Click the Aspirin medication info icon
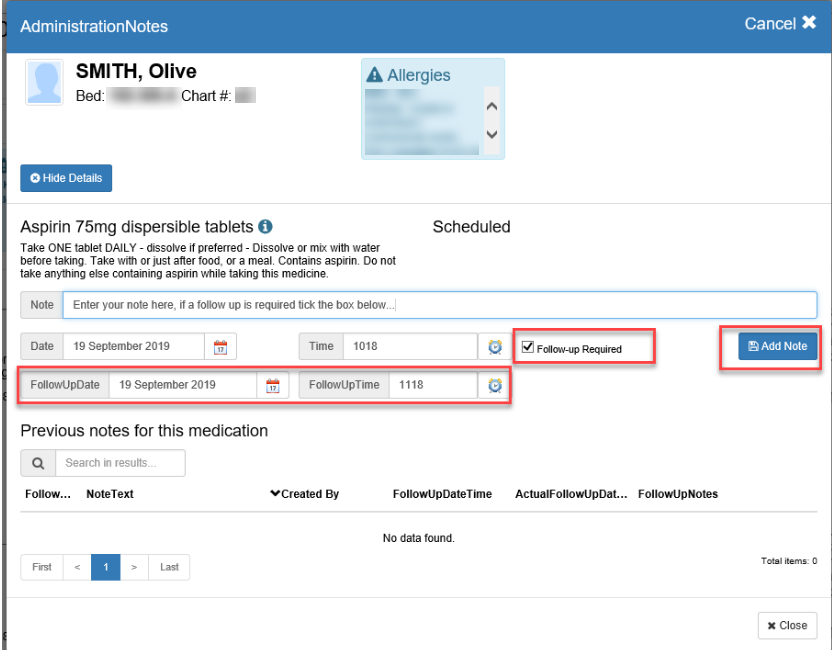The height and width of the screenshot is (650, 832). pyautogui.click(x=266, y=227)
